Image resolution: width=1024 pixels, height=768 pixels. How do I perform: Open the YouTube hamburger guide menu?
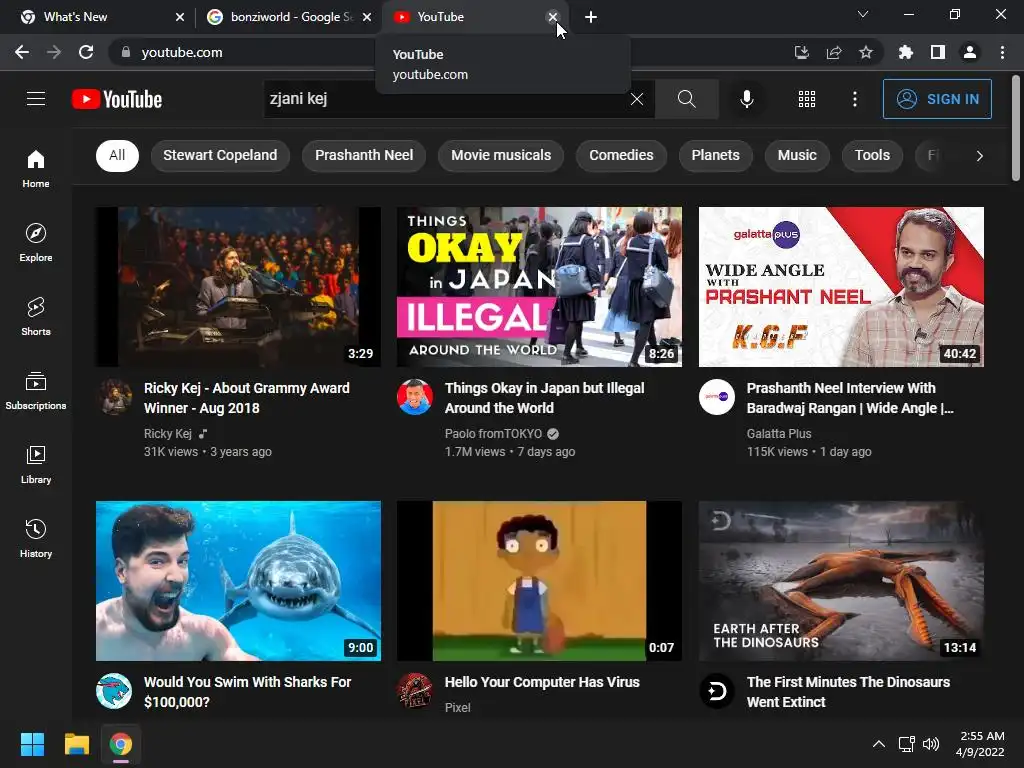[36, 99]
